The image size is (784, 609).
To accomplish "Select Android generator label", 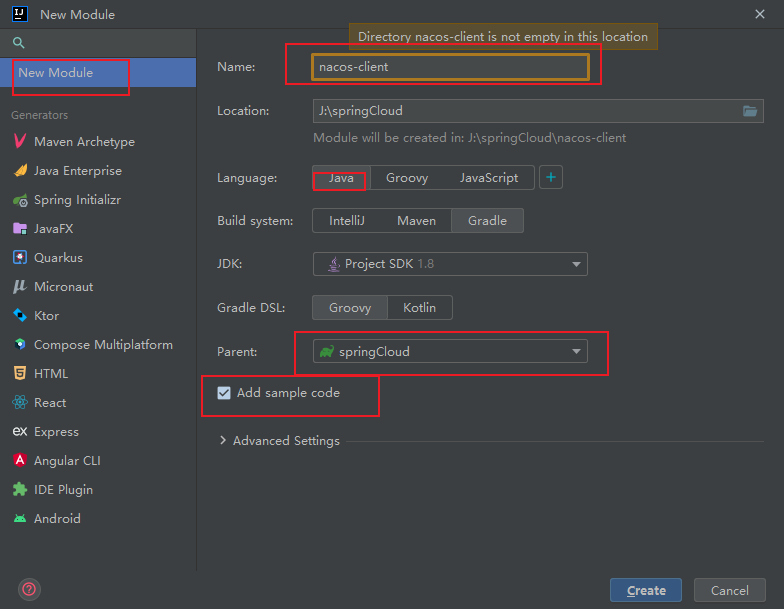I will point(57,519).
